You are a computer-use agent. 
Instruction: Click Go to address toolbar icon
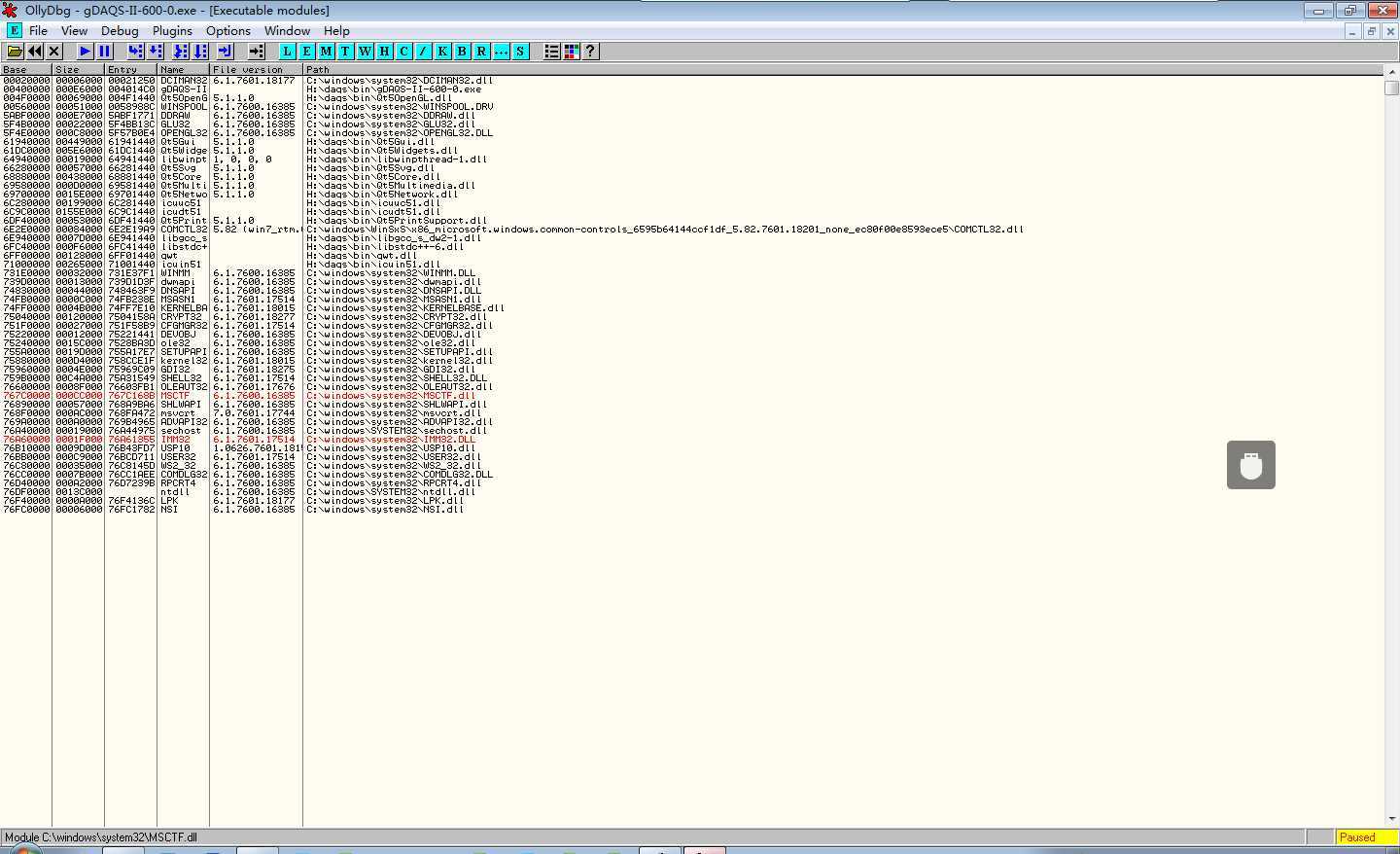256,51
